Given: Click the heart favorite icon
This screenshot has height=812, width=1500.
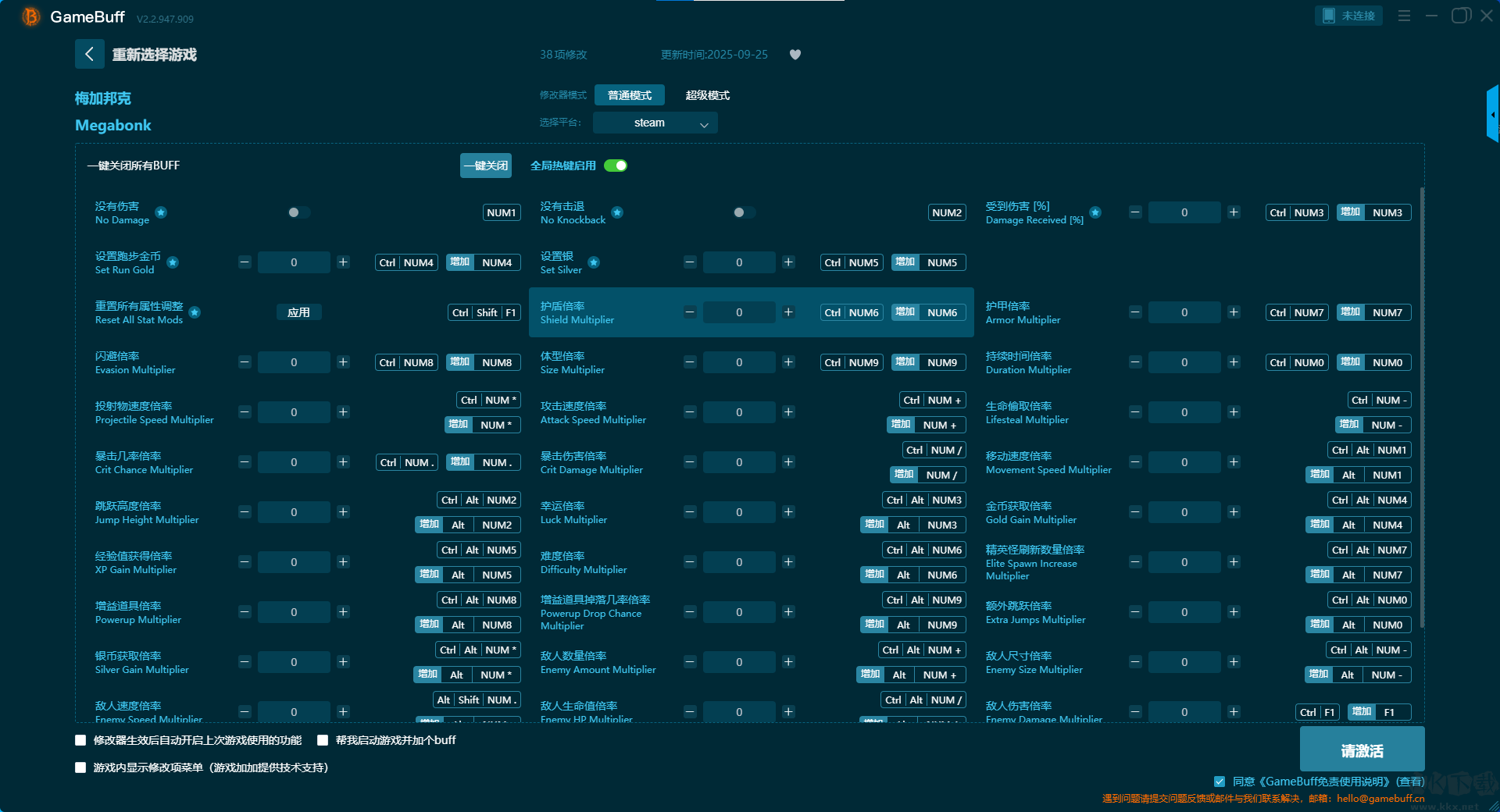Looking at the screenshot, I should (795, 55).
